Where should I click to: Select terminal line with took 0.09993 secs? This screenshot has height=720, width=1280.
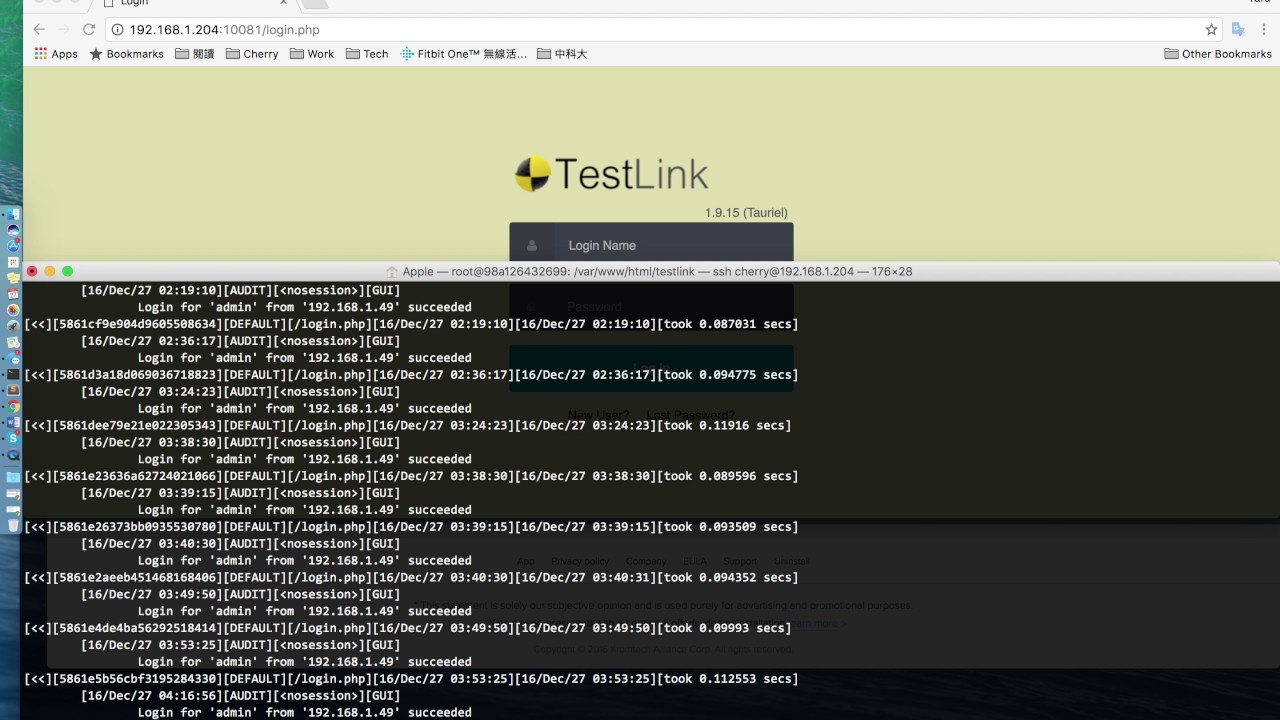tap(408, 628)
